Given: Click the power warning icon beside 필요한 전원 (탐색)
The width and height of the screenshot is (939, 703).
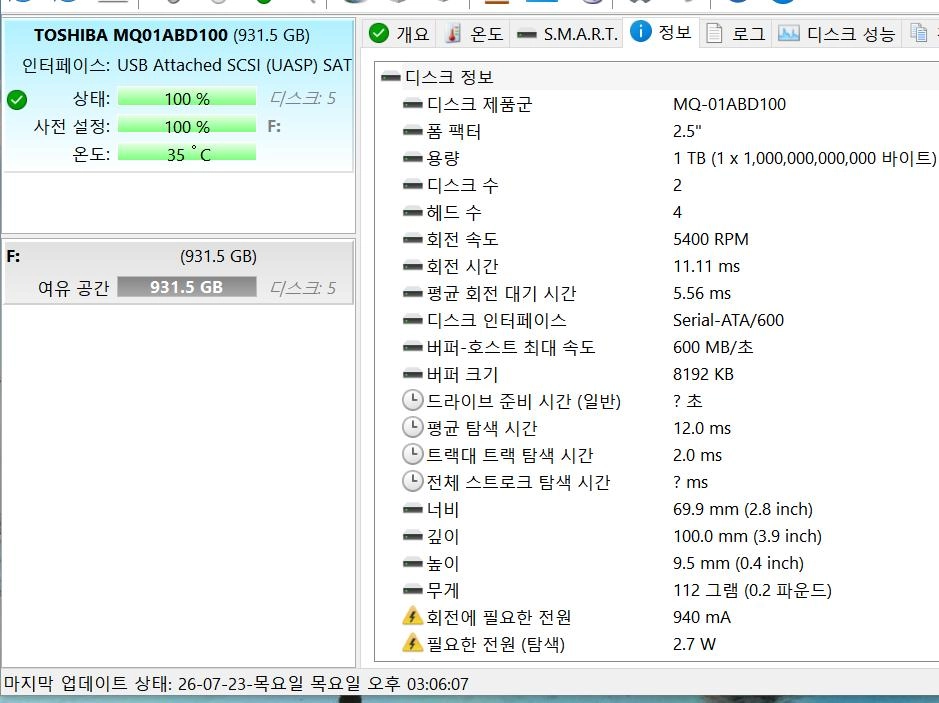Looking at the screenshot, I should point(412,643).
